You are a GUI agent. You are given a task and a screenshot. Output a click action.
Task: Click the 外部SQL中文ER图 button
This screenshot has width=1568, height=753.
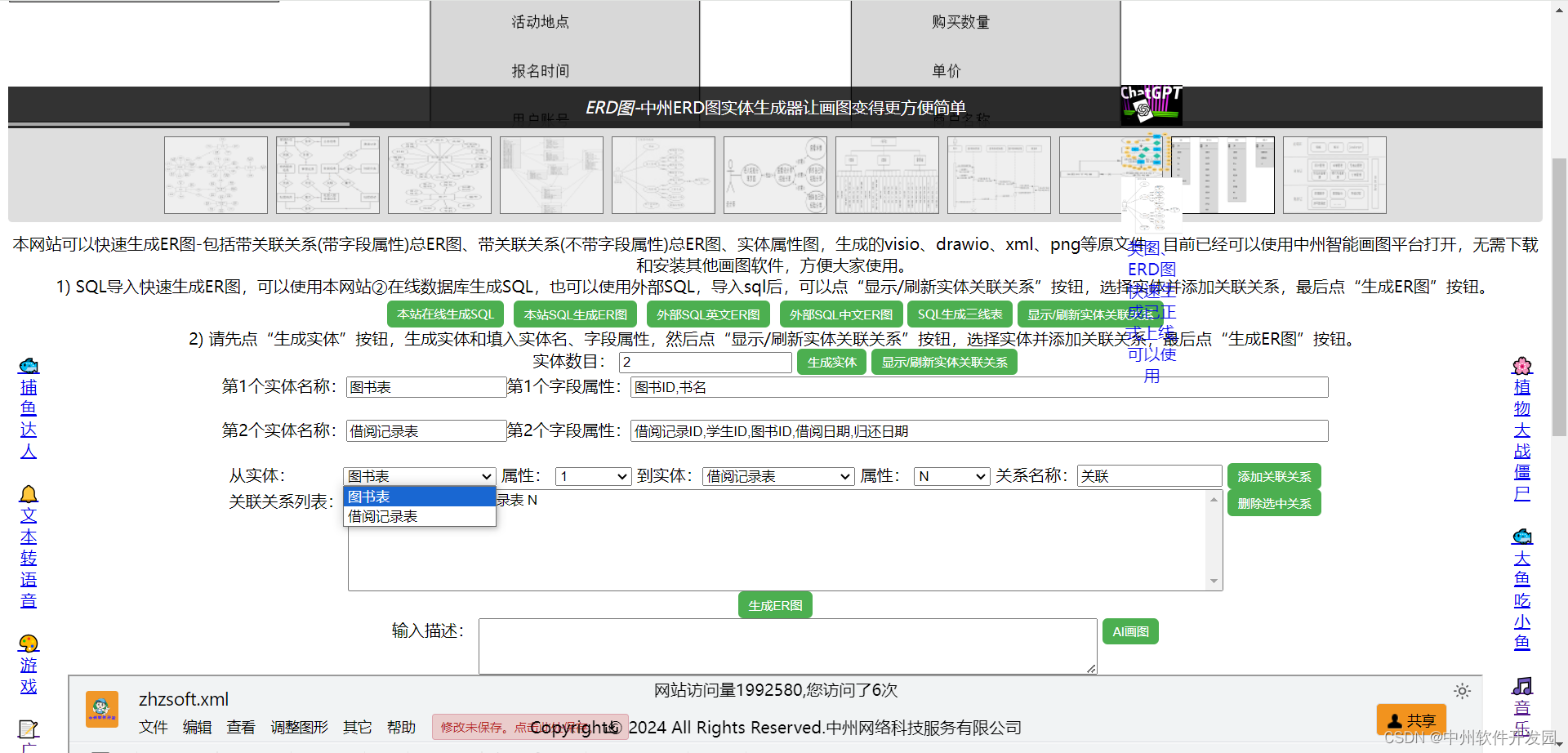pyautogui.click(x=841, y=314)
